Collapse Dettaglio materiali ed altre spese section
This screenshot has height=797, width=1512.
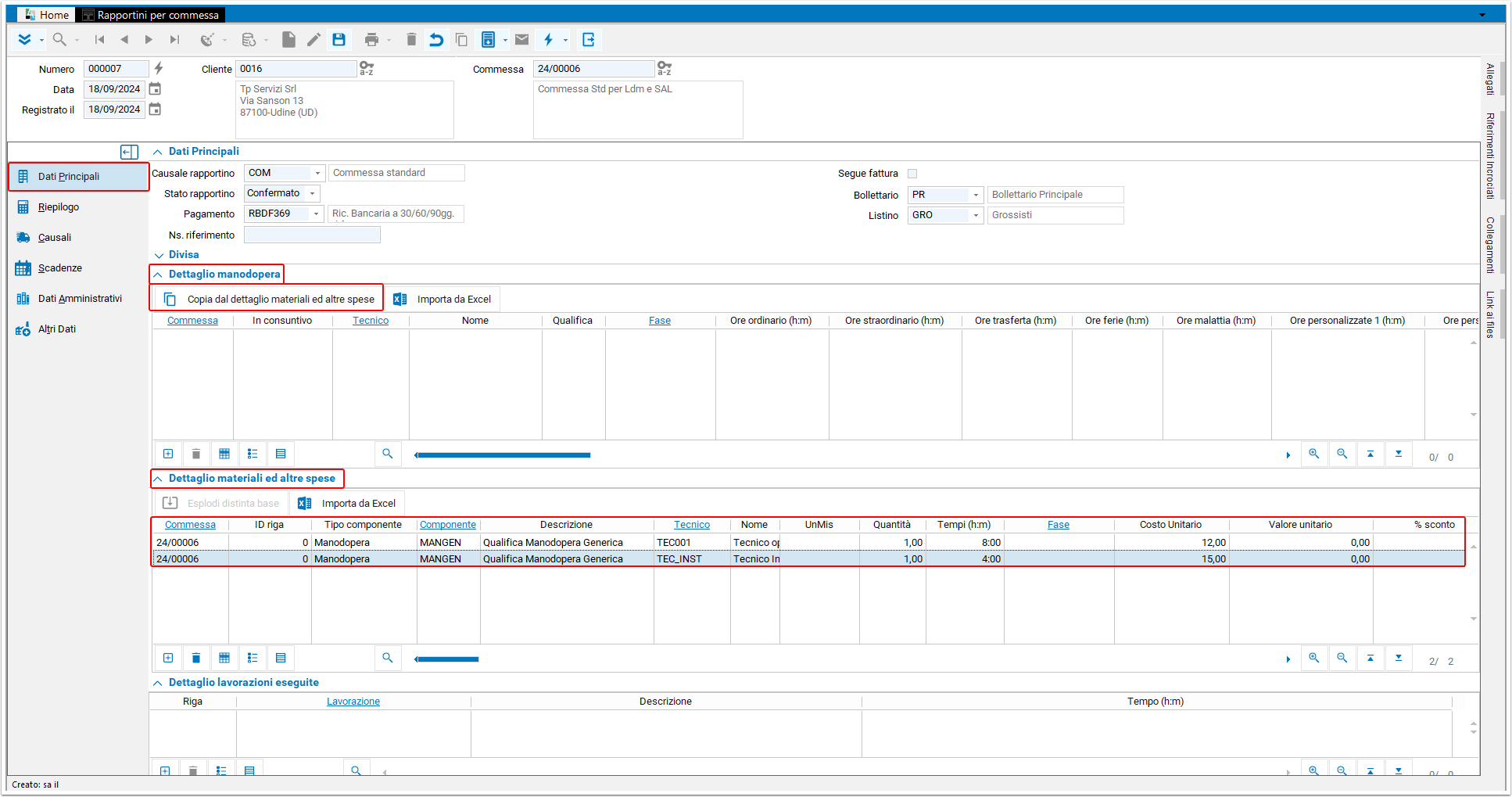point(158,479)
